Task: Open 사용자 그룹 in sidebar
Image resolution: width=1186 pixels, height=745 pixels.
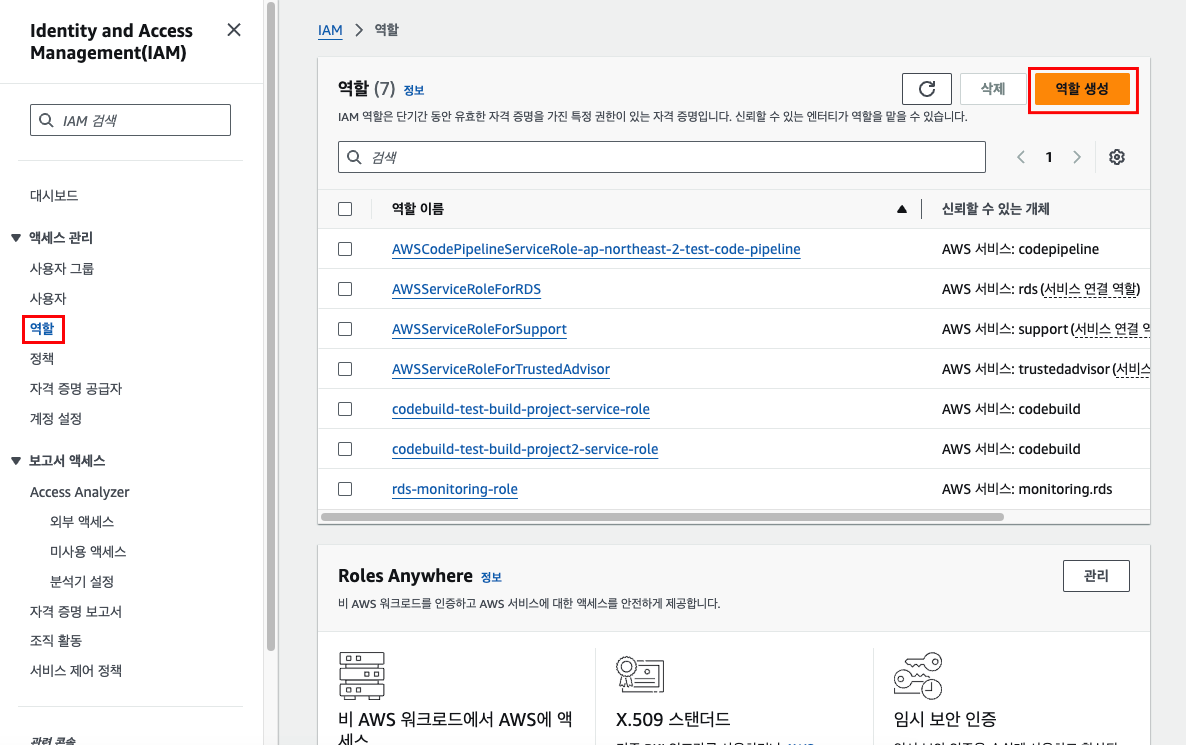Action: coord(62,269)
